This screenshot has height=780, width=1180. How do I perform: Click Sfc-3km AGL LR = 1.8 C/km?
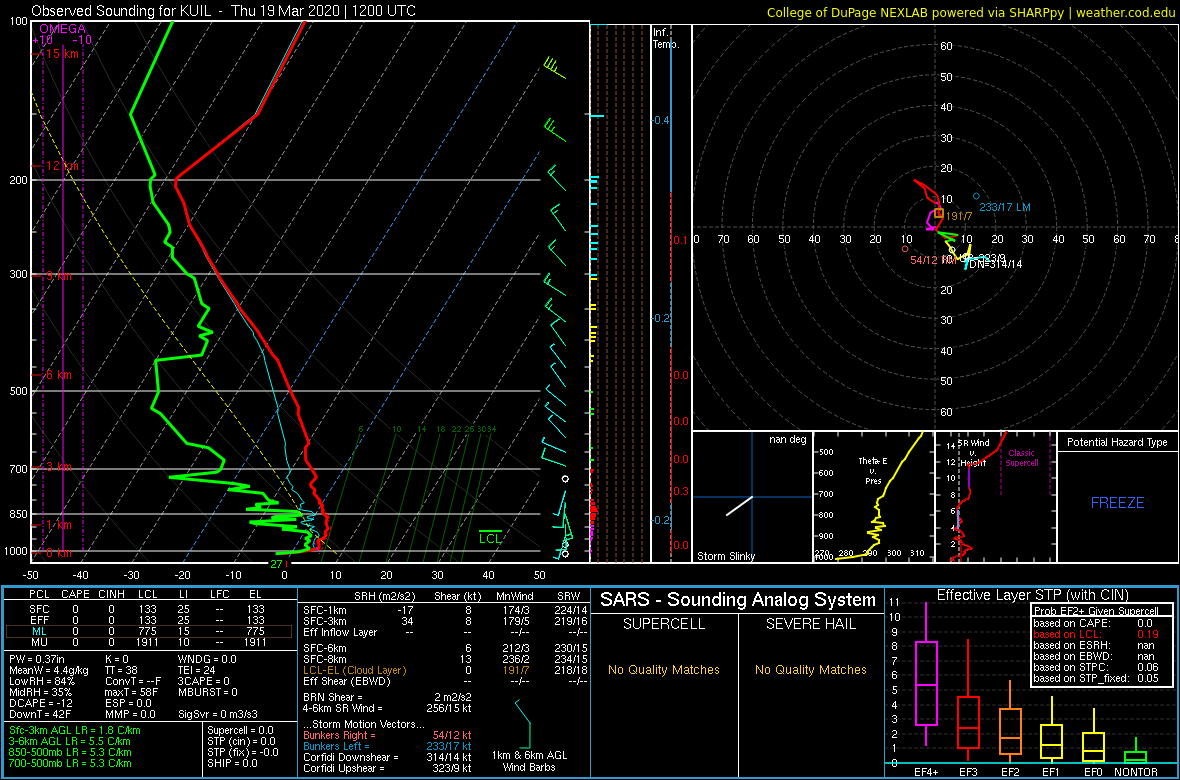(x=75, y=731)
